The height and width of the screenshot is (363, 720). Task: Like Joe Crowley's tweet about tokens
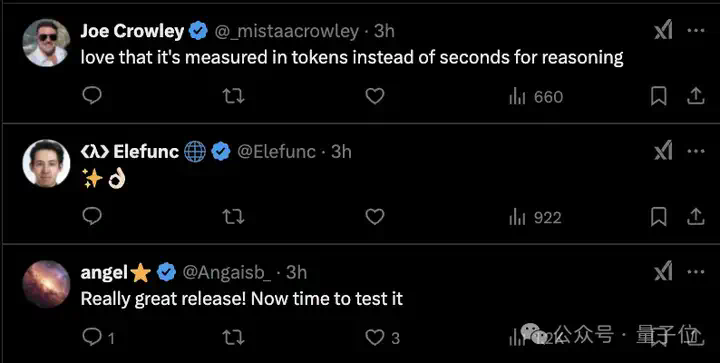tap(375, 96)
